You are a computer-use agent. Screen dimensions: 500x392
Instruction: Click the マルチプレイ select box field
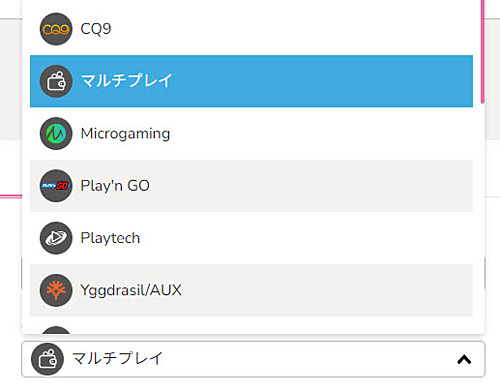(x=253, y=359)
